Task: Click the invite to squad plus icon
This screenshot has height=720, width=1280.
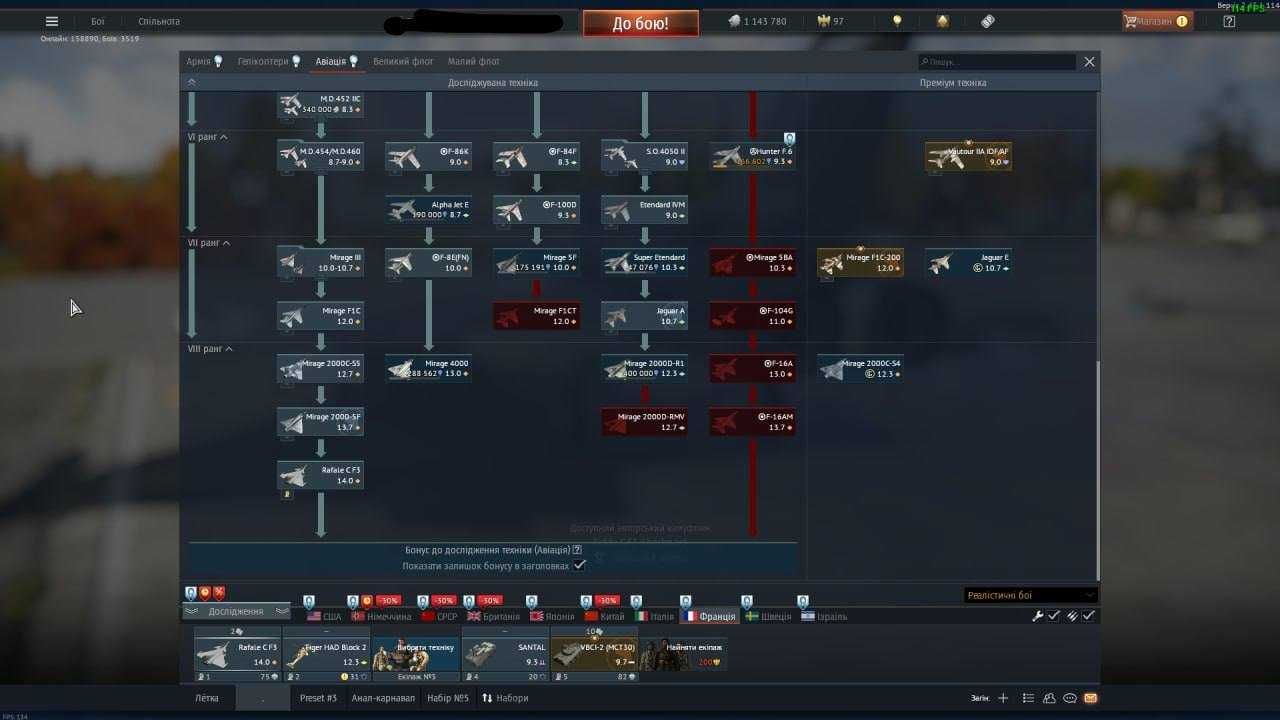Action: point(1003,698)
